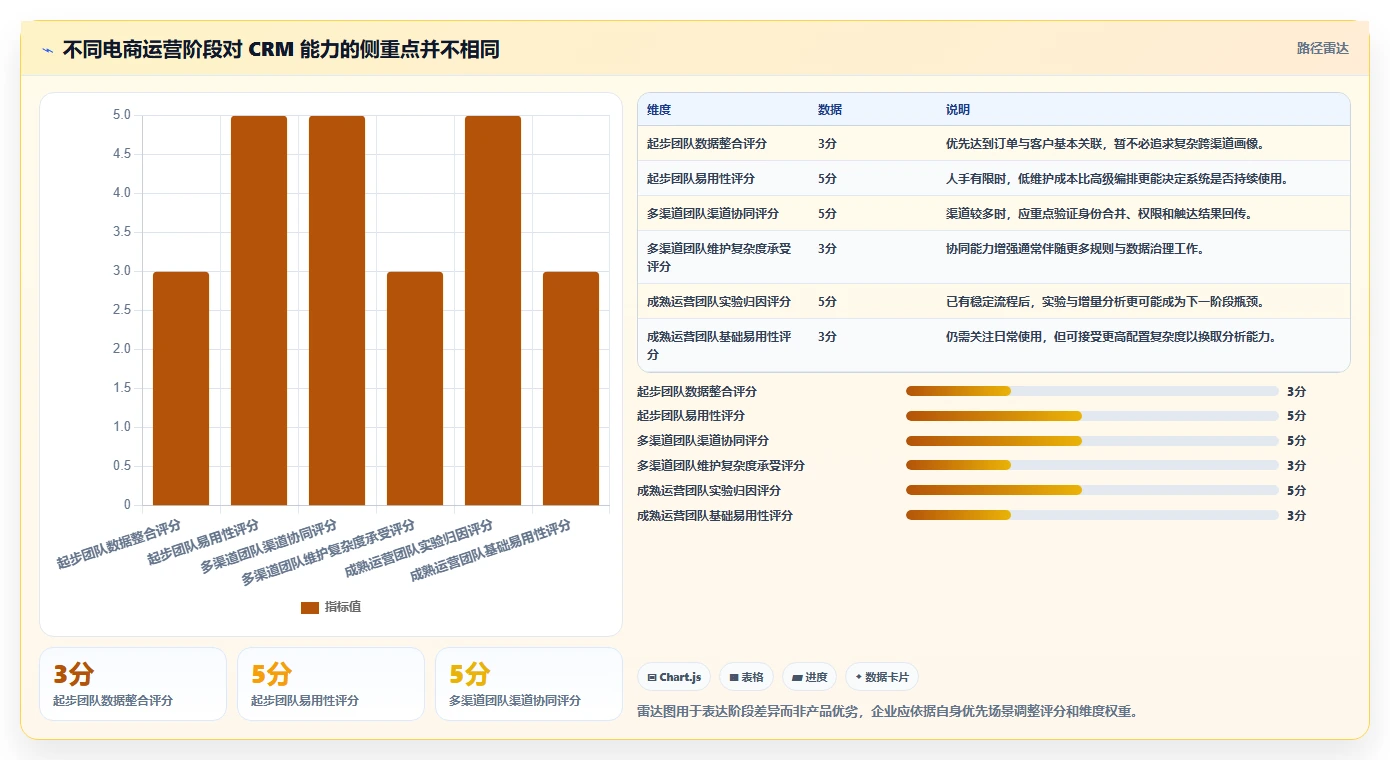Click the progress bar for 起步团队易用性评分

1092,416
